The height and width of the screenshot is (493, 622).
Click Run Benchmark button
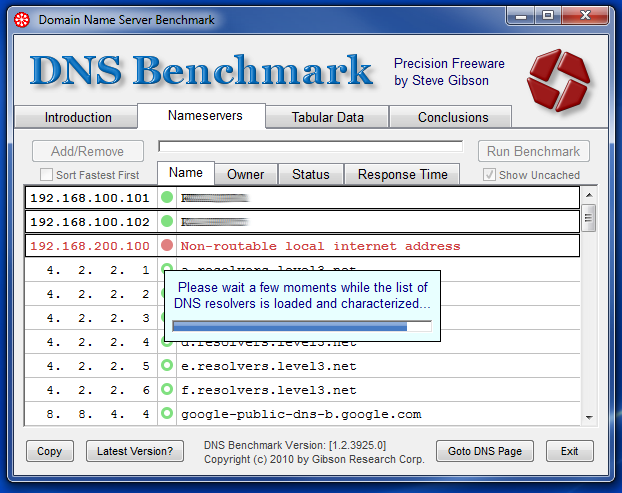click(534, 151)
